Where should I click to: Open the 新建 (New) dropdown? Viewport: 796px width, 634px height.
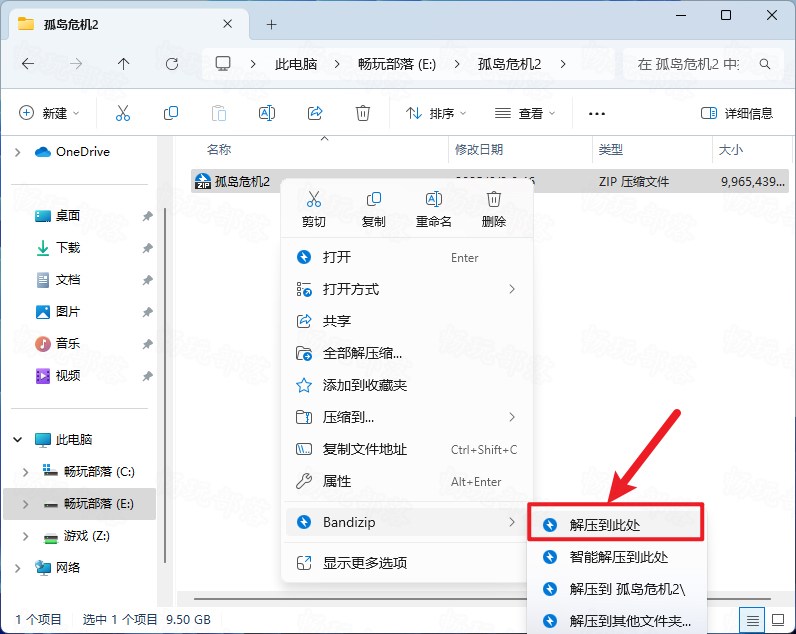[49, 113]
